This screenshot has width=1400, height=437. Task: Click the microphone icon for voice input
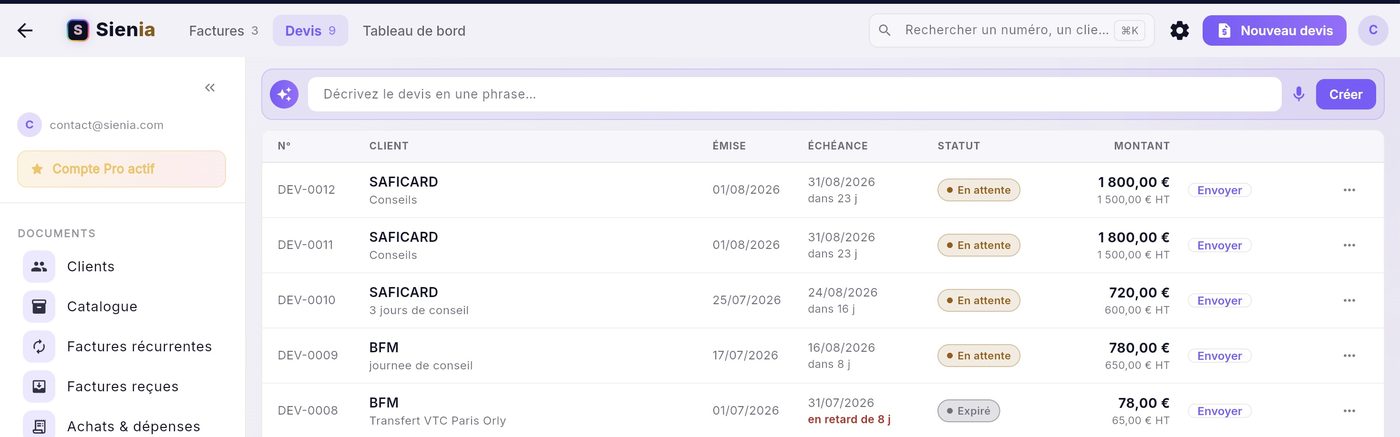coord(1298,94)
